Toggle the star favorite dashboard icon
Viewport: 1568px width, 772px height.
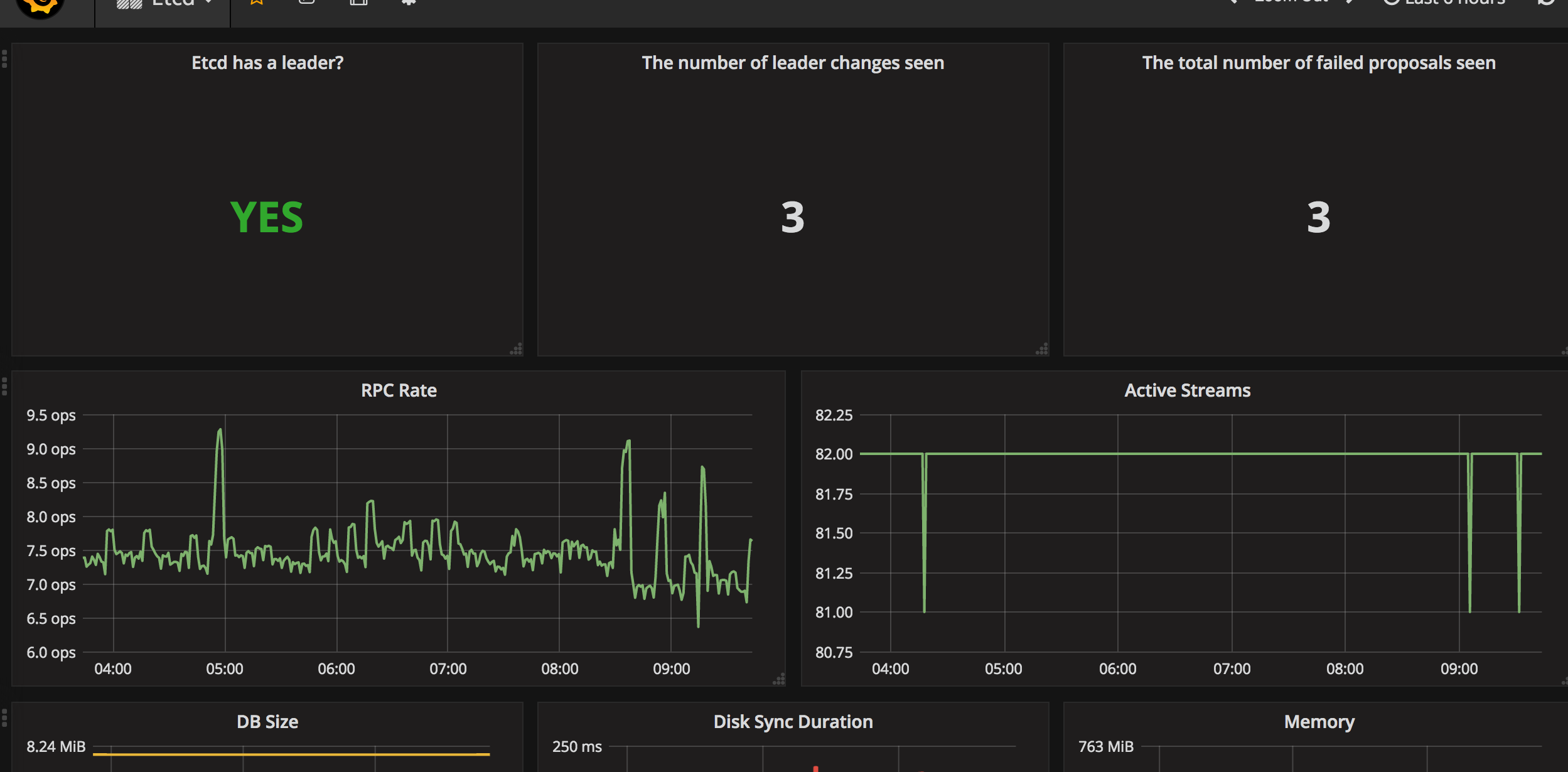[x=257, y=3]
